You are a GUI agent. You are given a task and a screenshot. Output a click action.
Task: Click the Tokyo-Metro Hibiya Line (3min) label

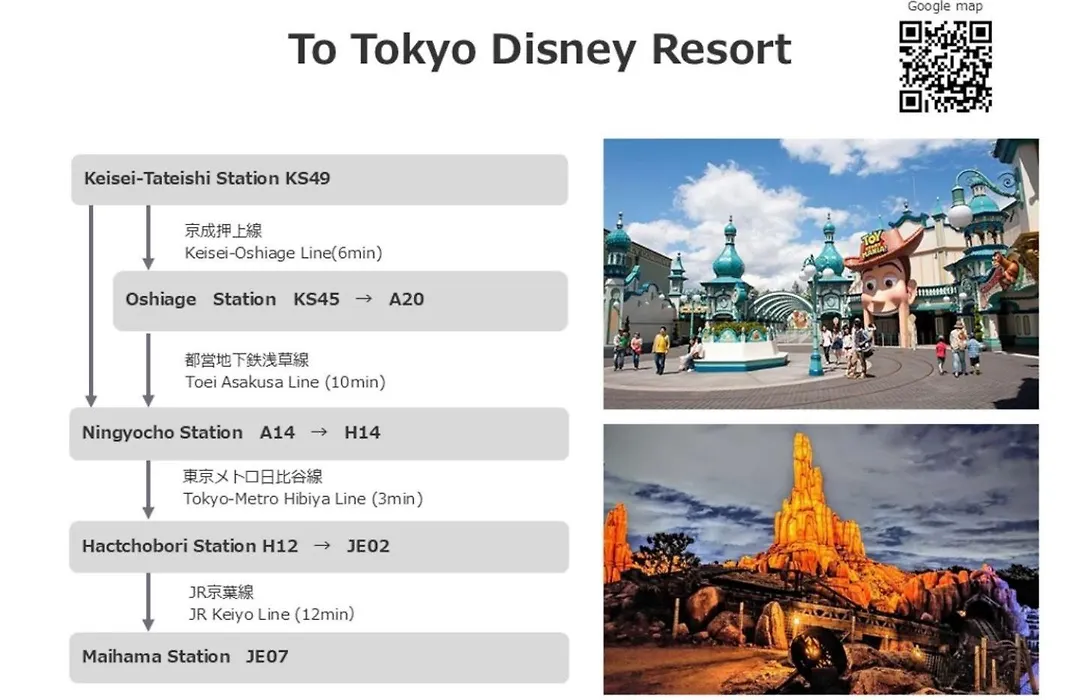(x=302, y=498)
